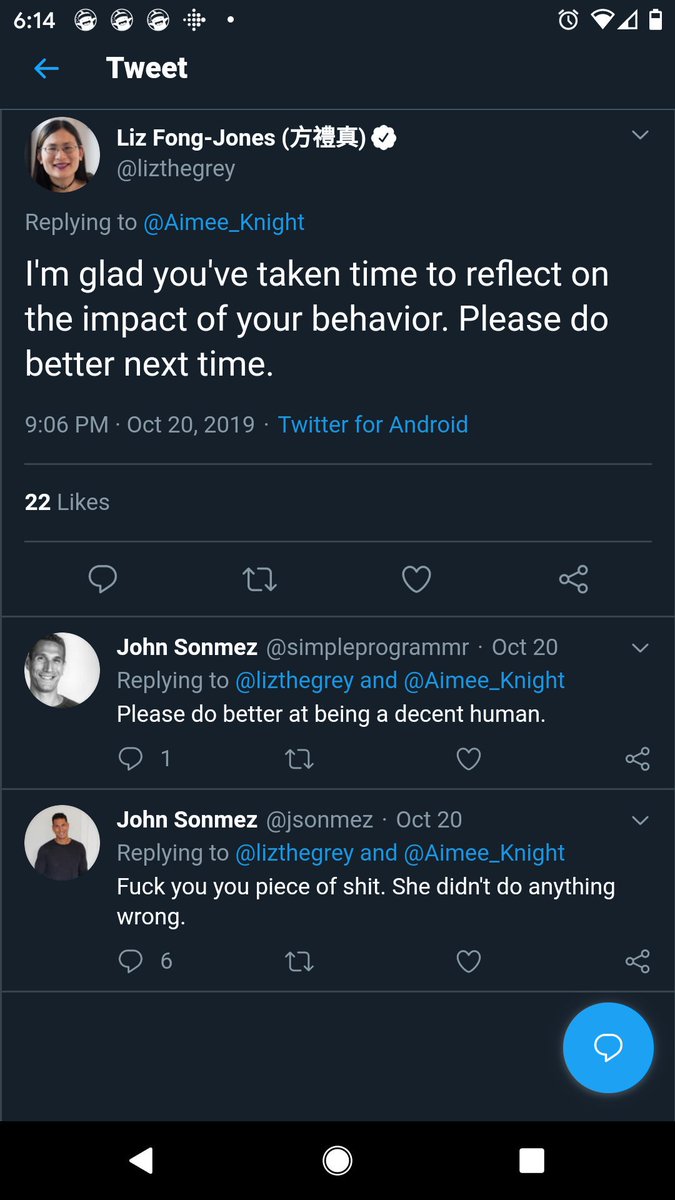Like the main tweet by Liz Fong-Jones

416,579
